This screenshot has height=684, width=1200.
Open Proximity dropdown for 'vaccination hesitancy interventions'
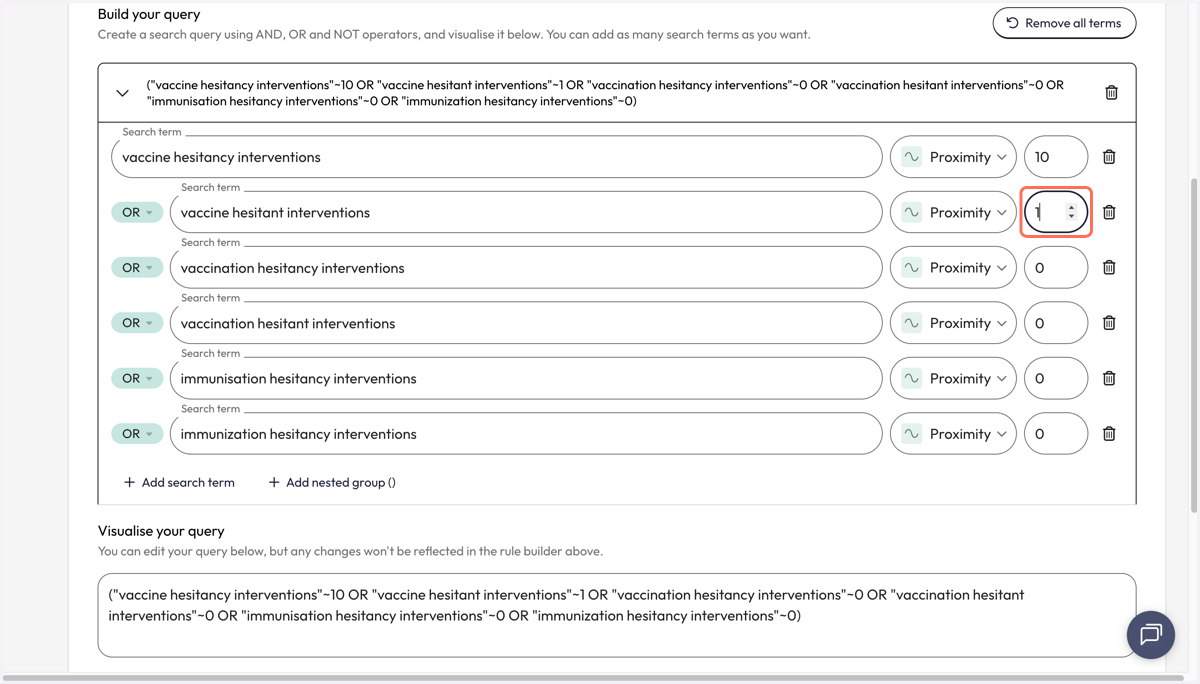[953, 268]
